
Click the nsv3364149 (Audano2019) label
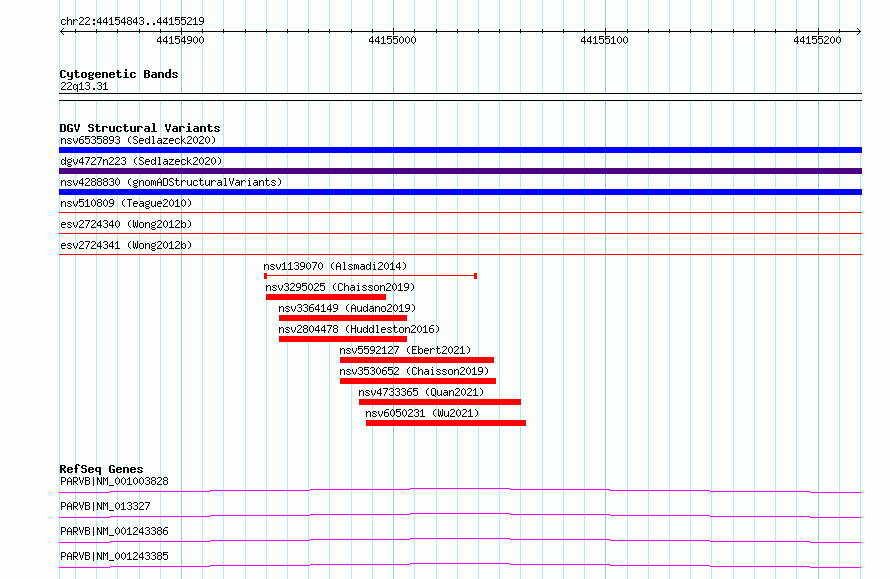click(x=347, y=308)
